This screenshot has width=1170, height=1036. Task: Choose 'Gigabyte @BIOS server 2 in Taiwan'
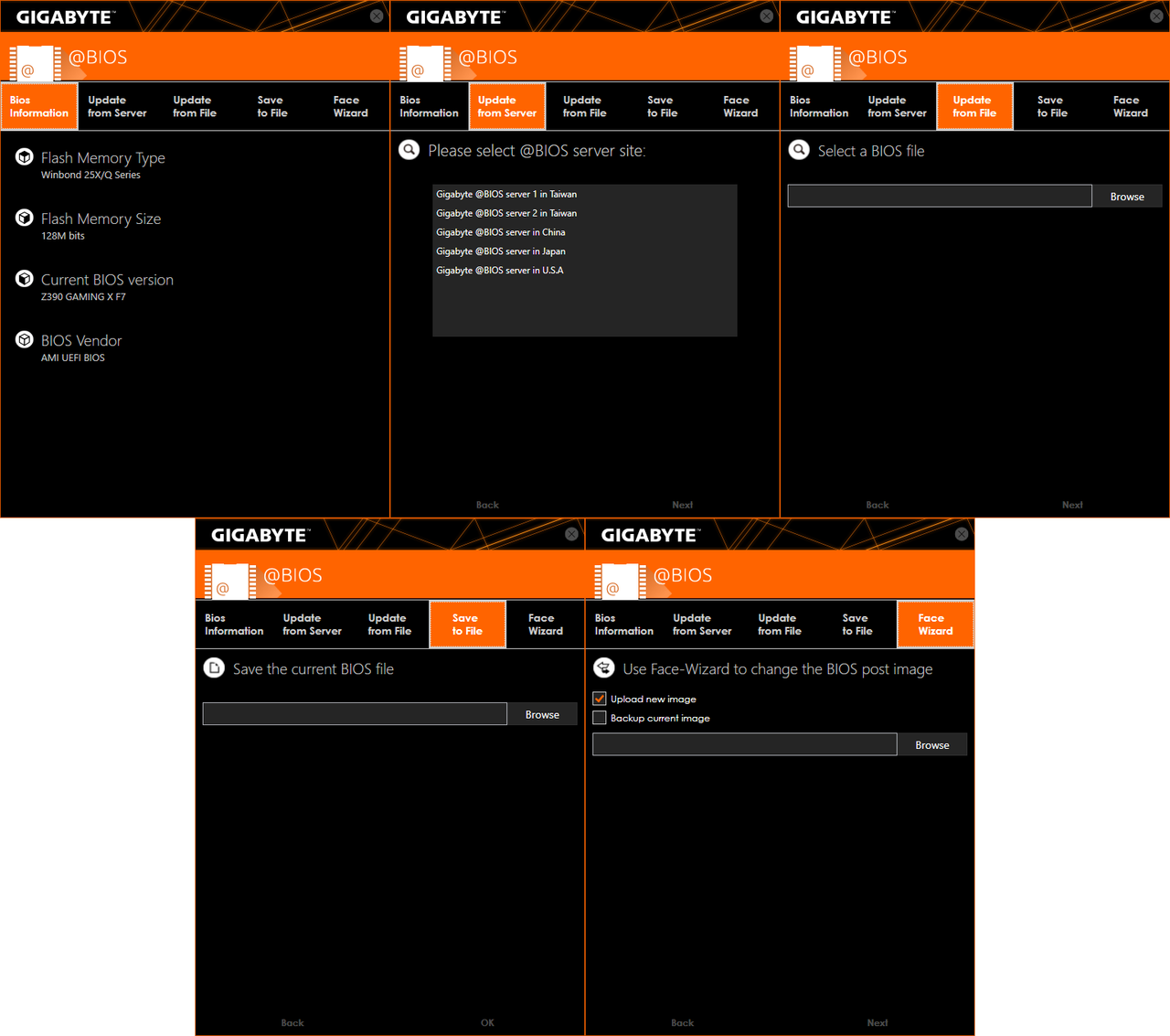(x=585, y=213)
